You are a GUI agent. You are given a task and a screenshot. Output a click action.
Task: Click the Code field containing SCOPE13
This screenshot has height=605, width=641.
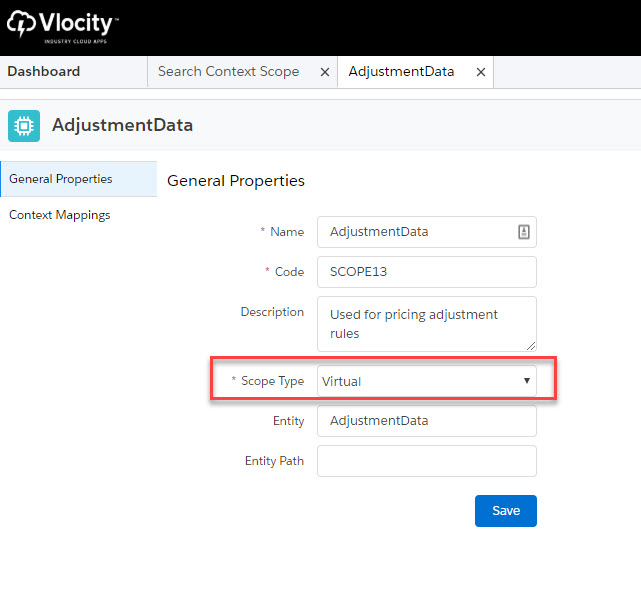(x=426, y=272)
